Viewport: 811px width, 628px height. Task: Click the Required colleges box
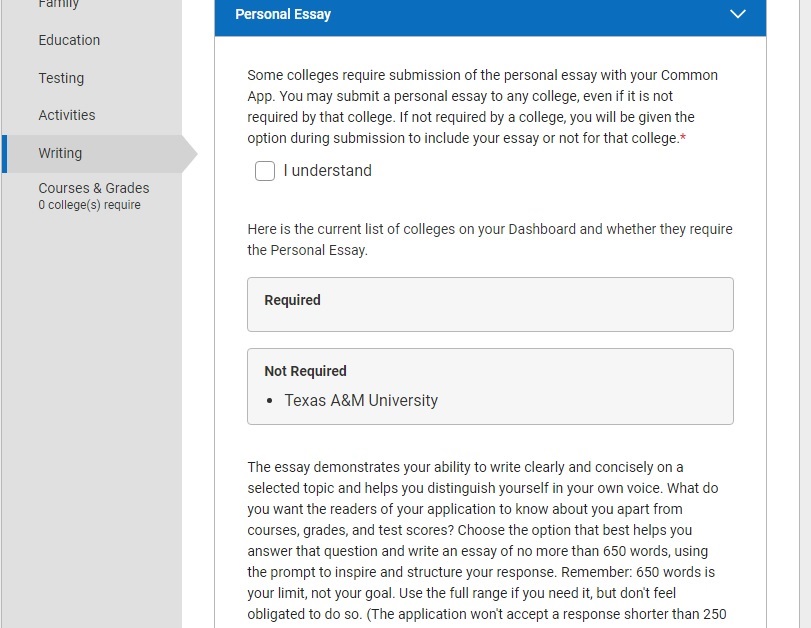click(x=490, y=304)
